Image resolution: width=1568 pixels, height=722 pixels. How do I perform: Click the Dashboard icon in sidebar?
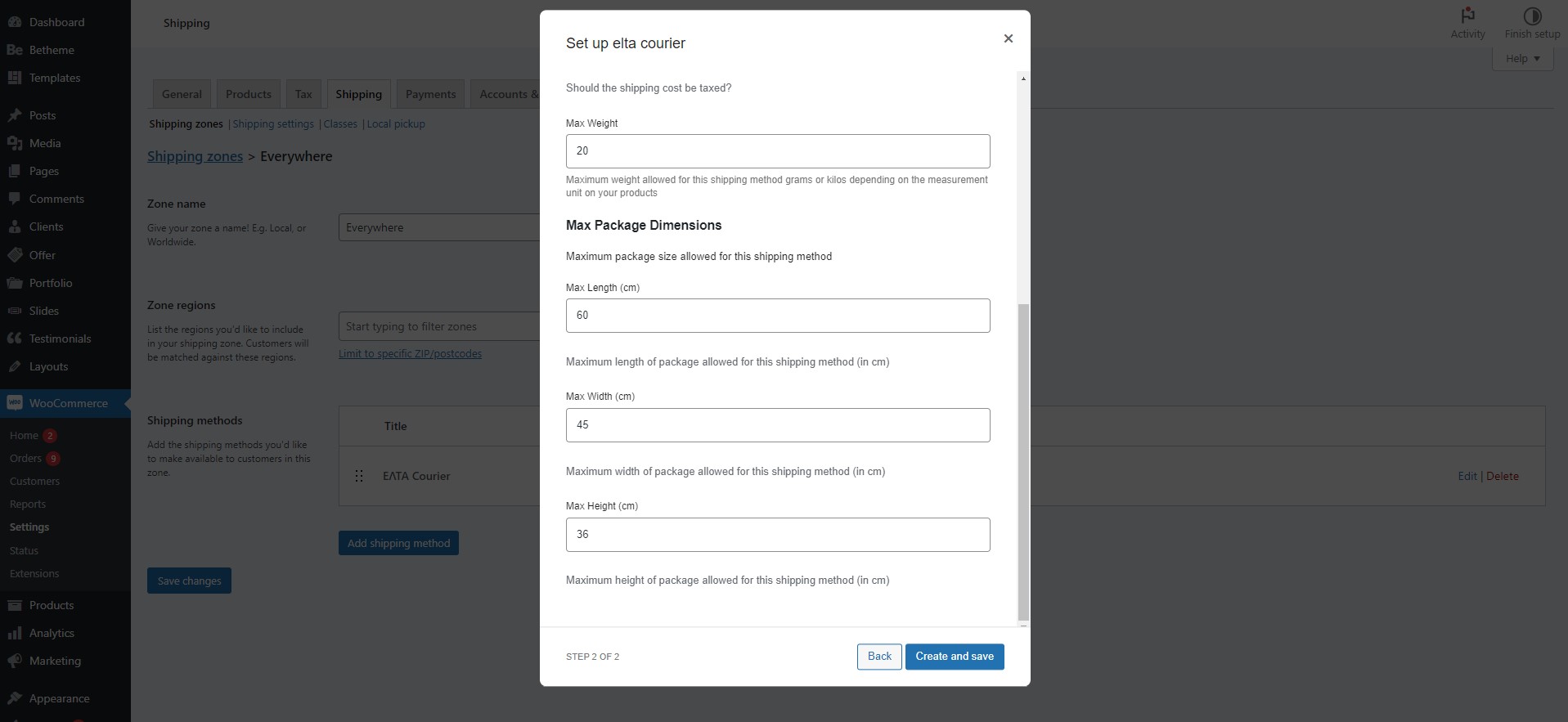pyautogui.click(x=14, y=22)
